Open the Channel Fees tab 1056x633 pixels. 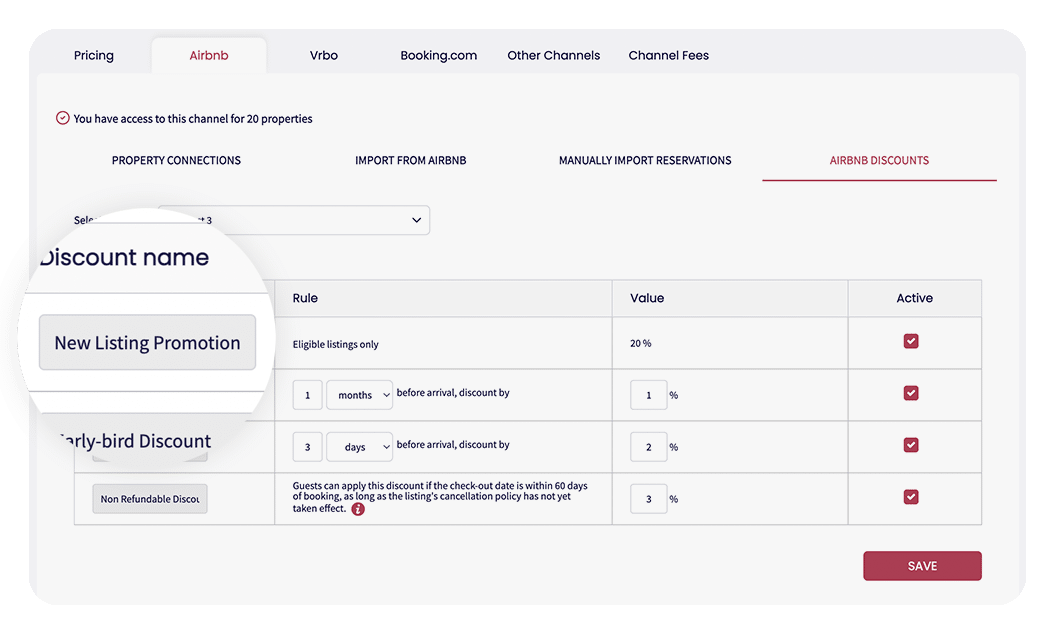669,55
